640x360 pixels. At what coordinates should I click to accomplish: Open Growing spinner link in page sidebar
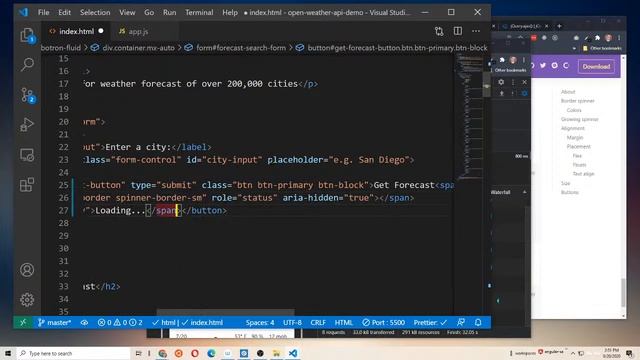click(x=579, y=119)
